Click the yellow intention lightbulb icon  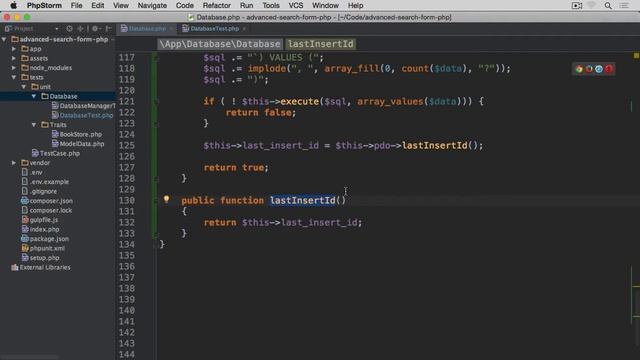click(x=167, y=199)
